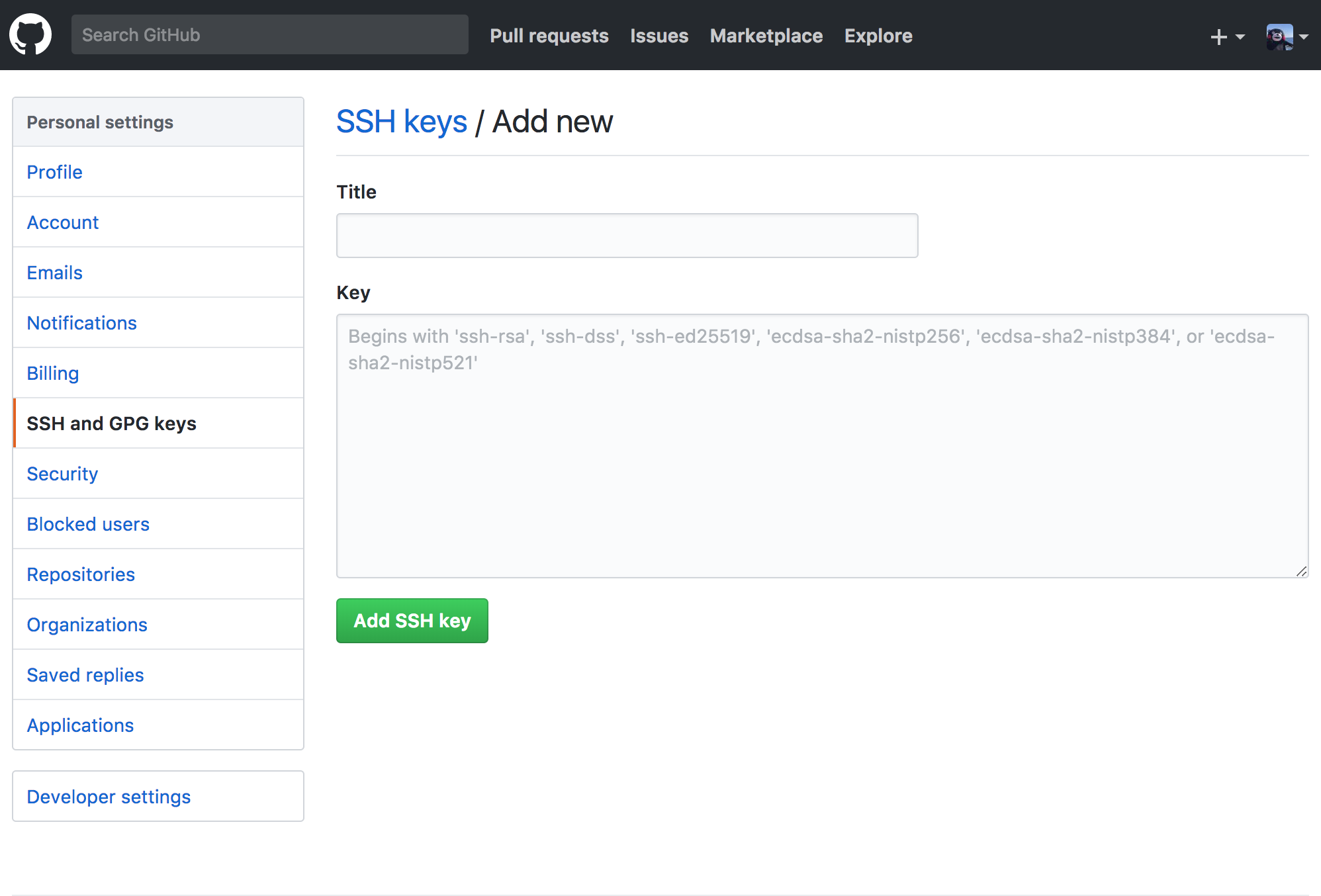The width and height of the screenshot is (1321, 896).
Task: Open Issues navigation section
Action: [659, 35]
